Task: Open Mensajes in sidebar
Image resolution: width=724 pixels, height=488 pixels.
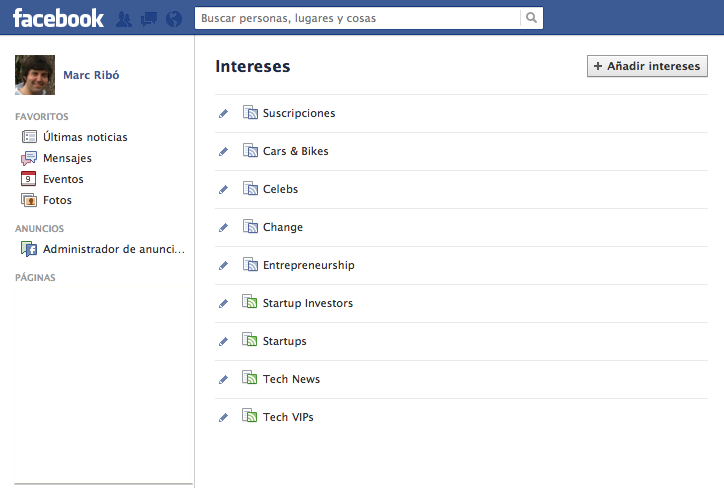Action: pos(67,158)
